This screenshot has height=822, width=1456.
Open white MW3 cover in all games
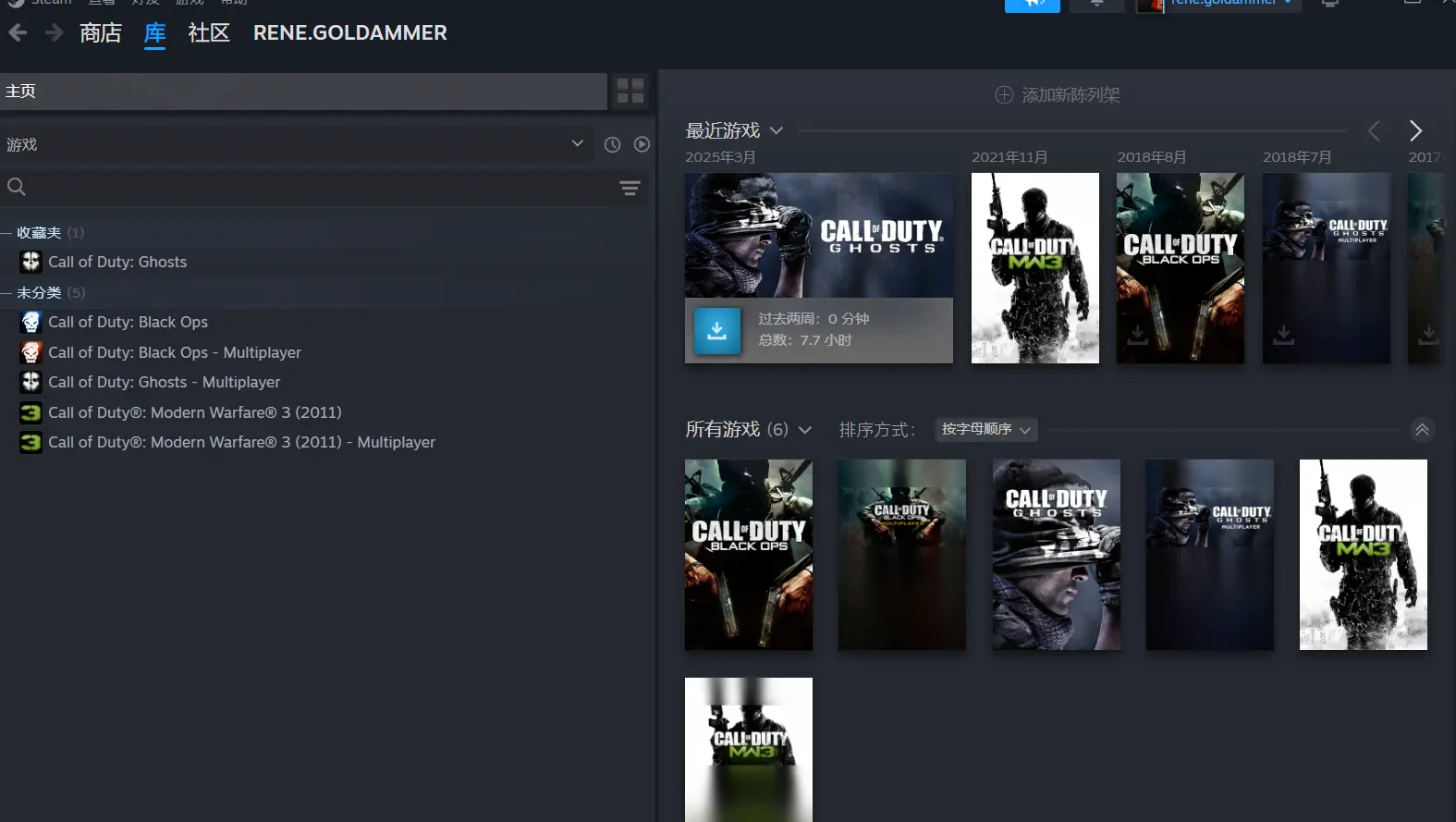pyautogui.click(x=1364, y=555)
